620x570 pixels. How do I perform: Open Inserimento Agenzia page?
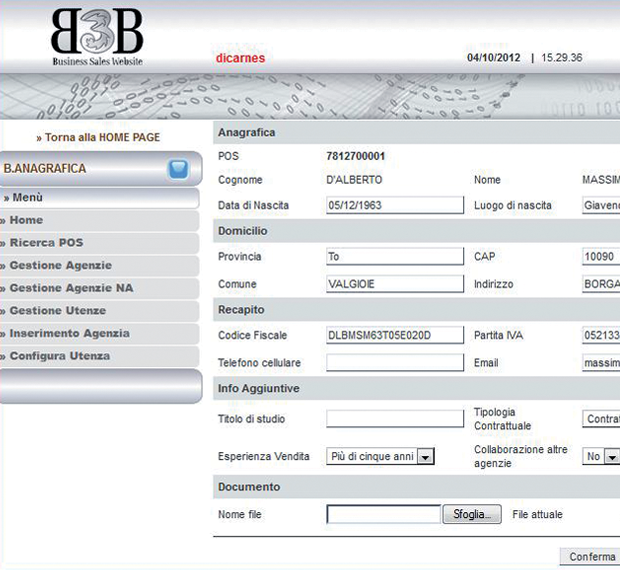[69, 333]
